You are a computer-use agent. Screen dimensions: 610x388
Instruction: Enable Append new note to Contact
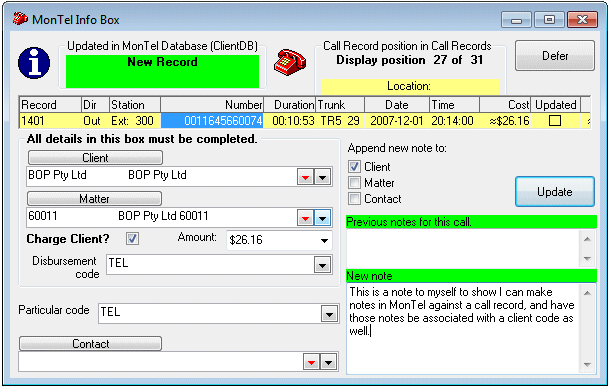[354, 198]
